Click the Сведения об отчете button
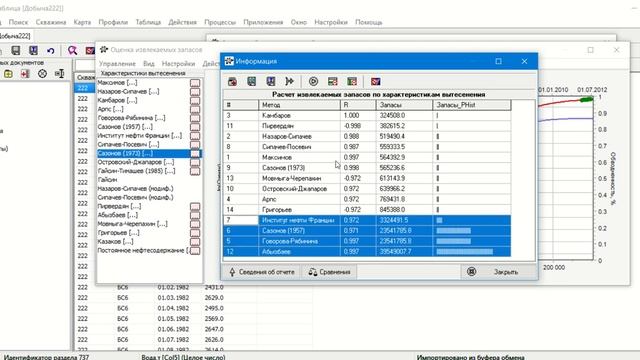Image resolution: width=640 pixels, height=360 pixels. [262, 272]
